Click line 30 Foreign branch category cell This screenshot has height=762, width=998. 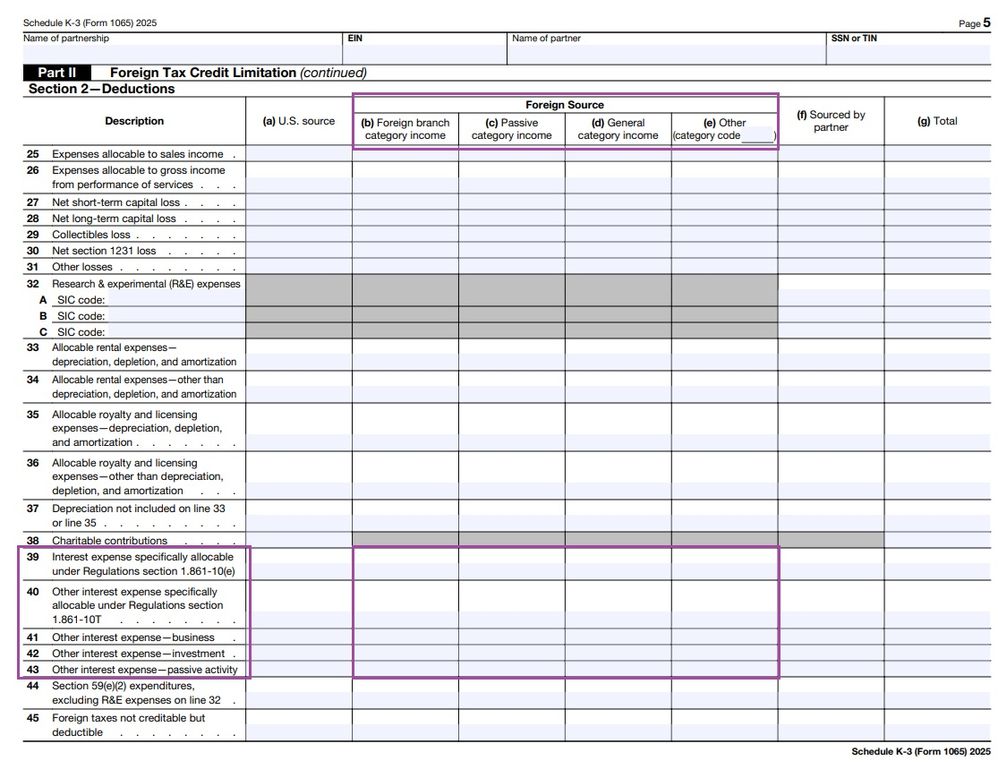[x=405, y=251]
